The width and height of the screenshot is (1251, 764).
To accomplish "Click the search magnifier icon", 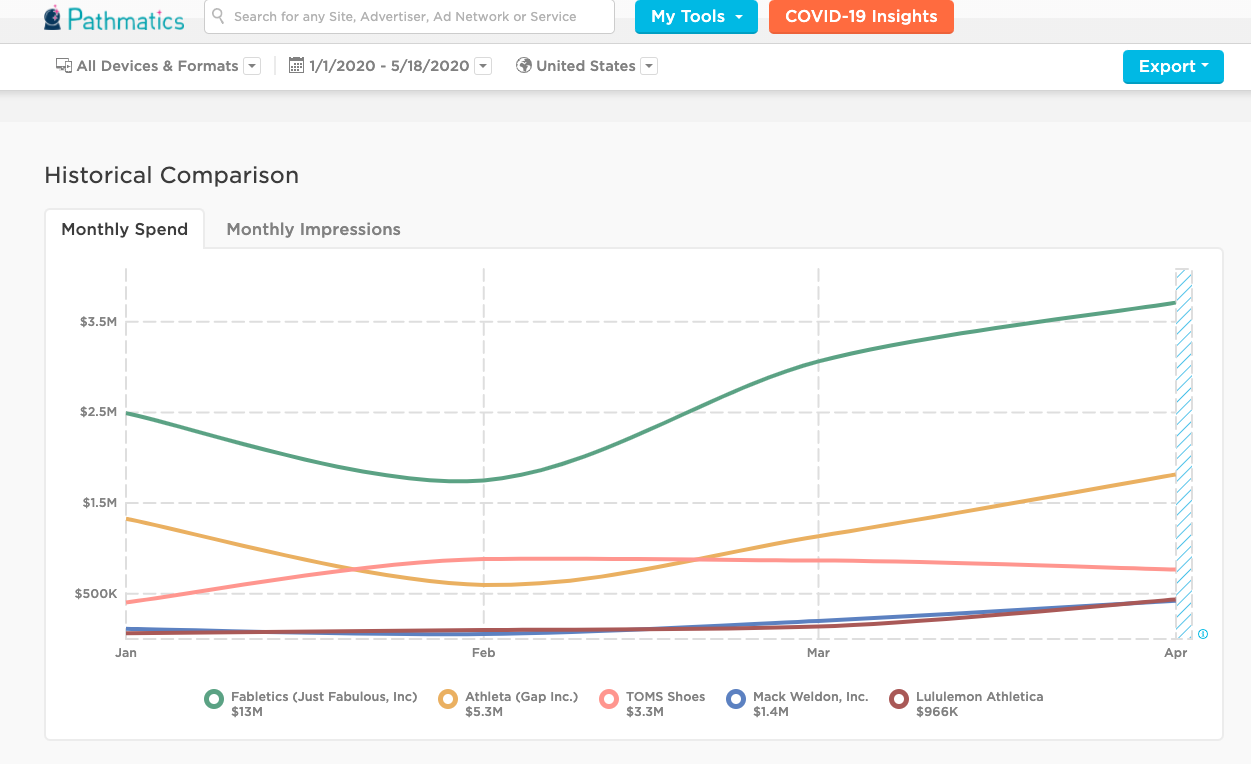I will (x=219, y=16).
